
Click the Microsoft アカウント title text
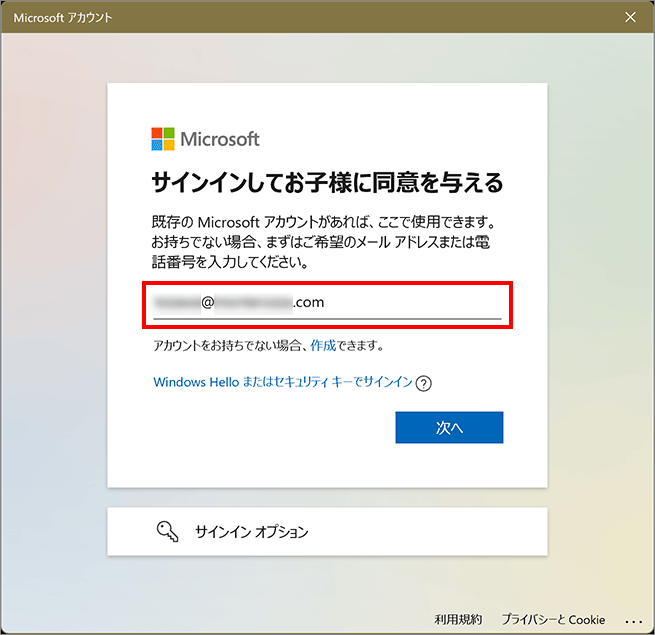(63, 18)
